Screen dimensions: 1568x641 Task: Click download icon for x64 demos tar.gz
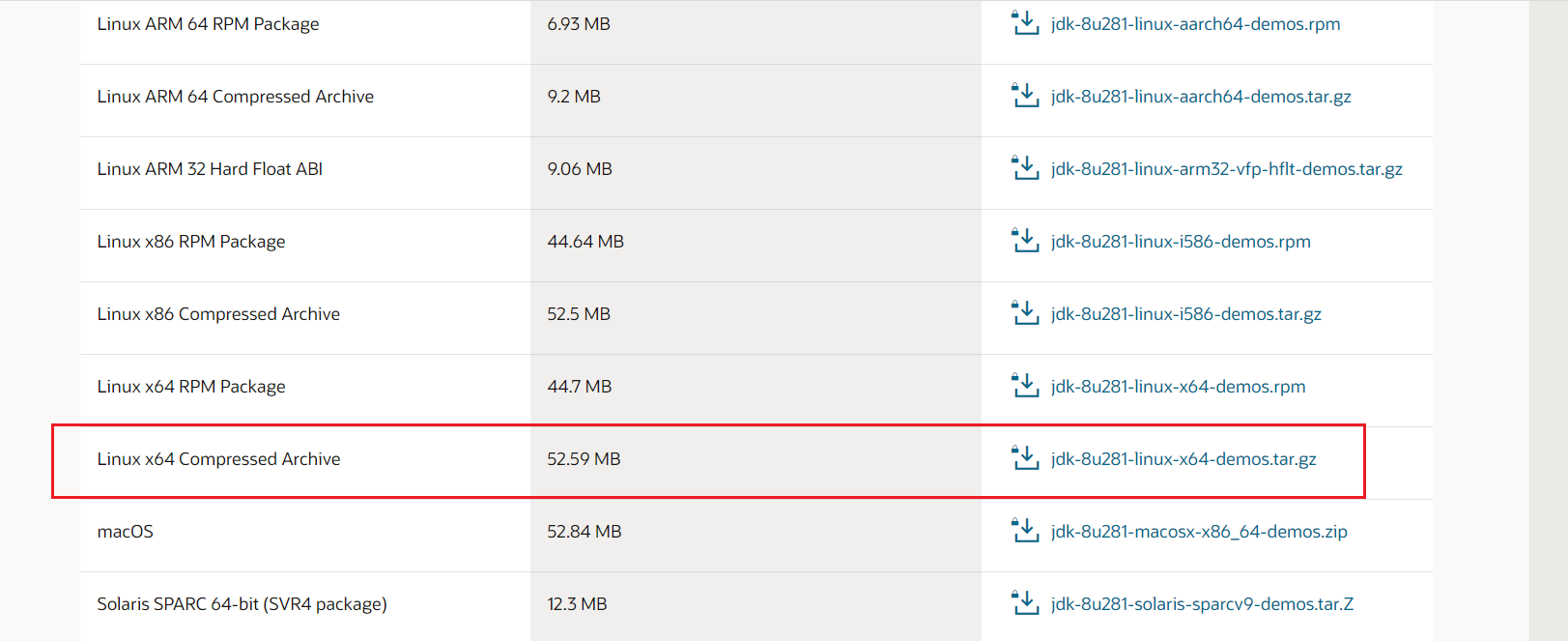[x=1024, y=458]
